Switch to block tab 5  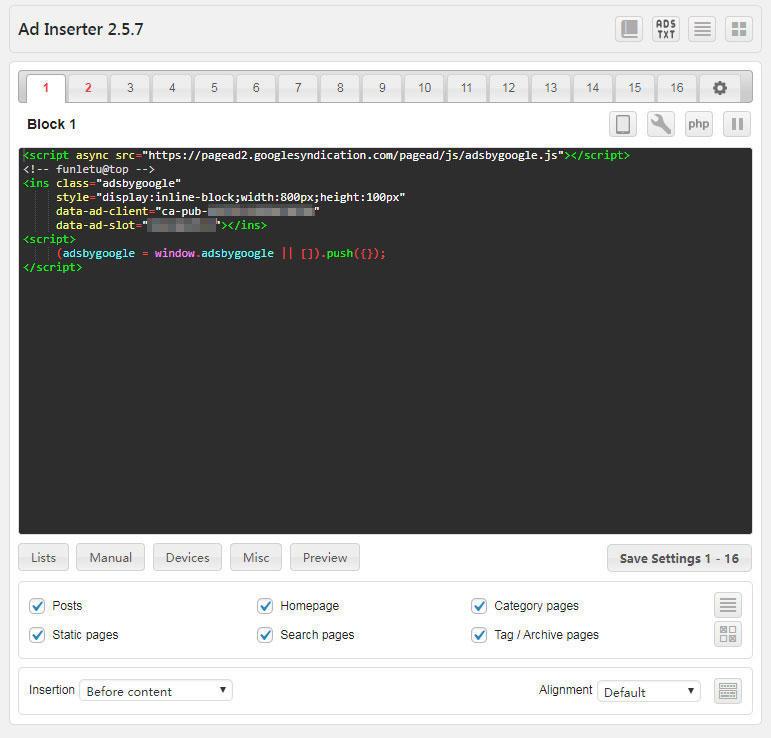(214, 88)
